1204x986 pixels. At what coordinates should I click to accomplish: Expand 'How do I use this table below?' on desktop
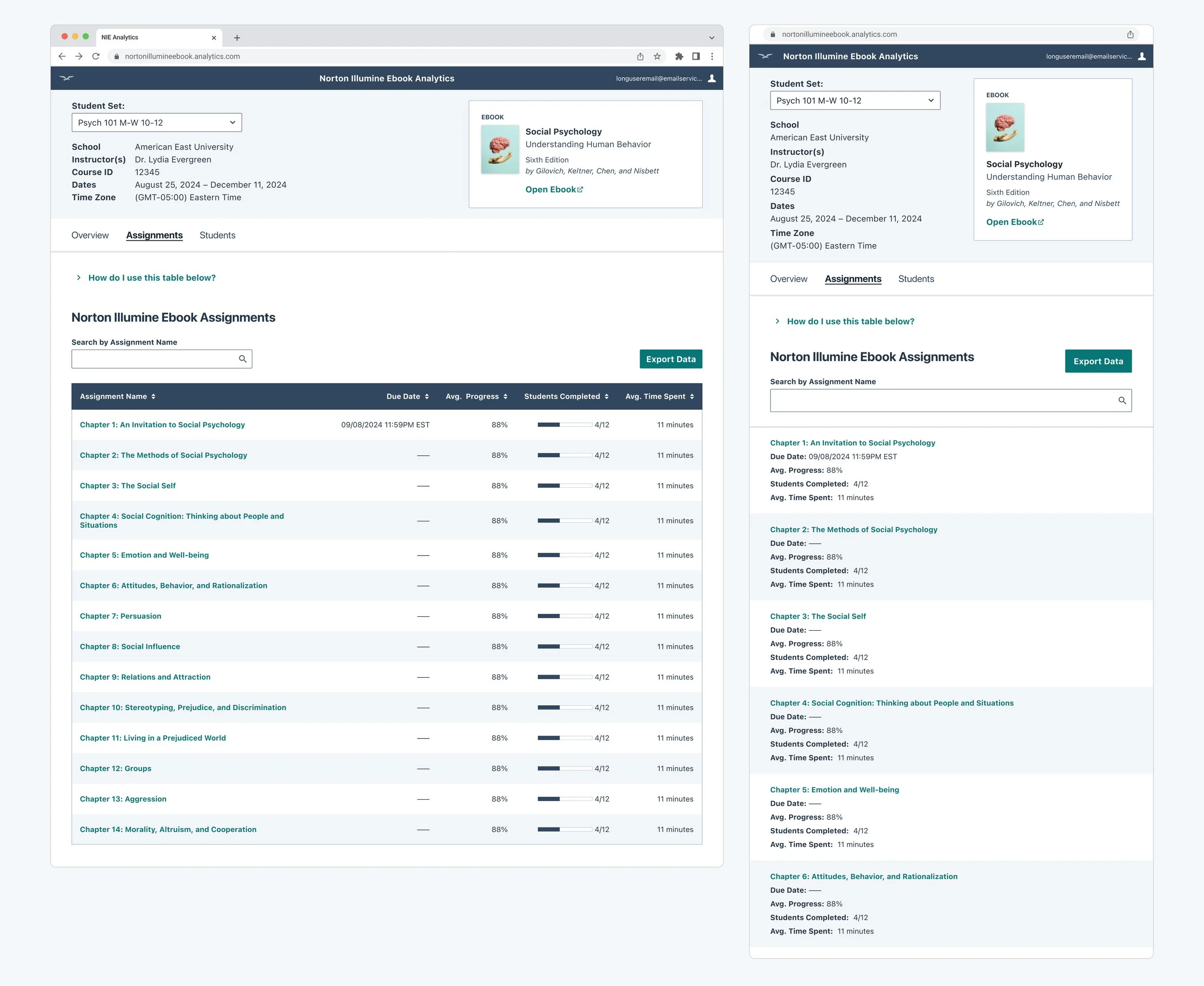tap(151, 278)
